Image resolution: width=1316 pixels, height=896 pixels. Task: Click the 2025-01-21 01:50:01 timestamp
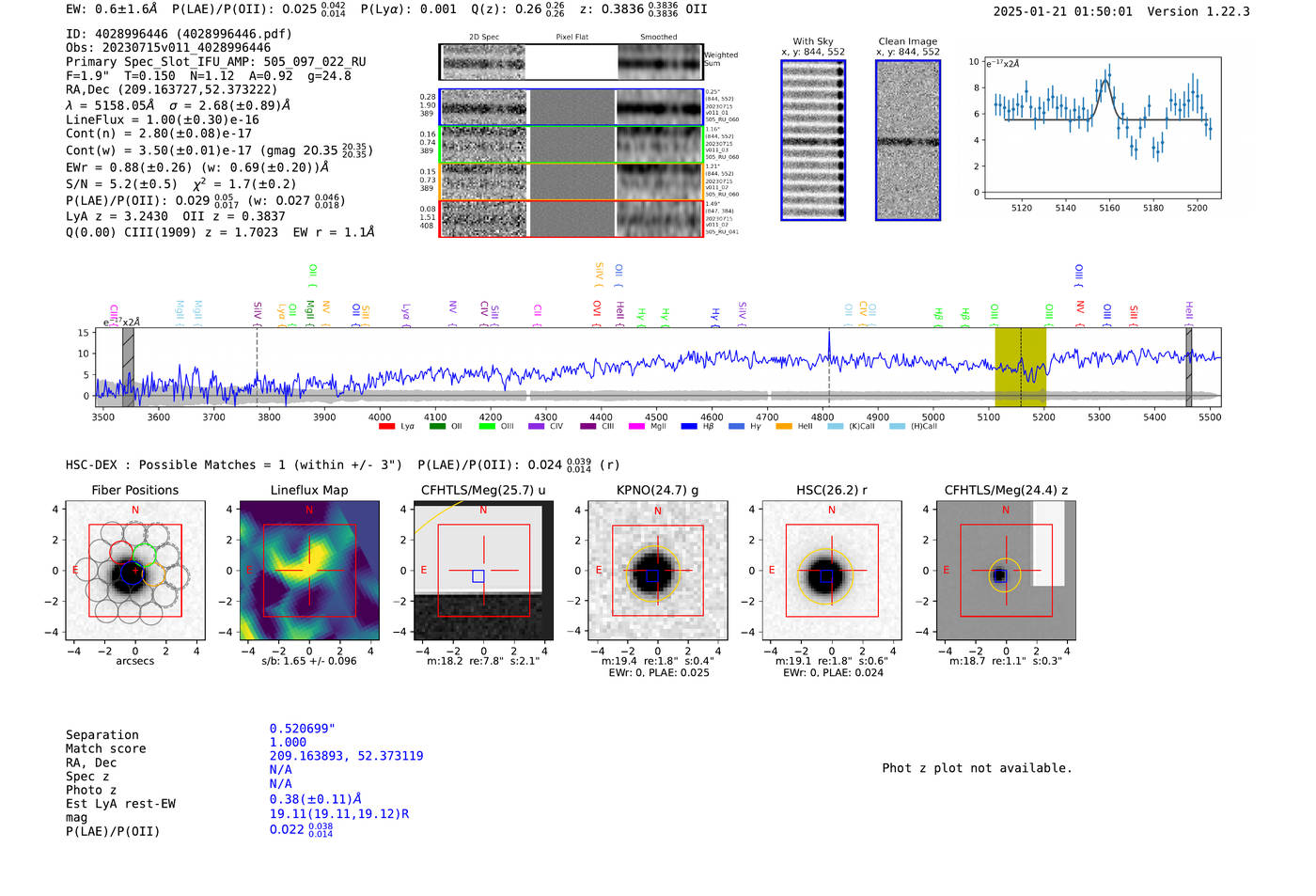tap(1063, 12)
